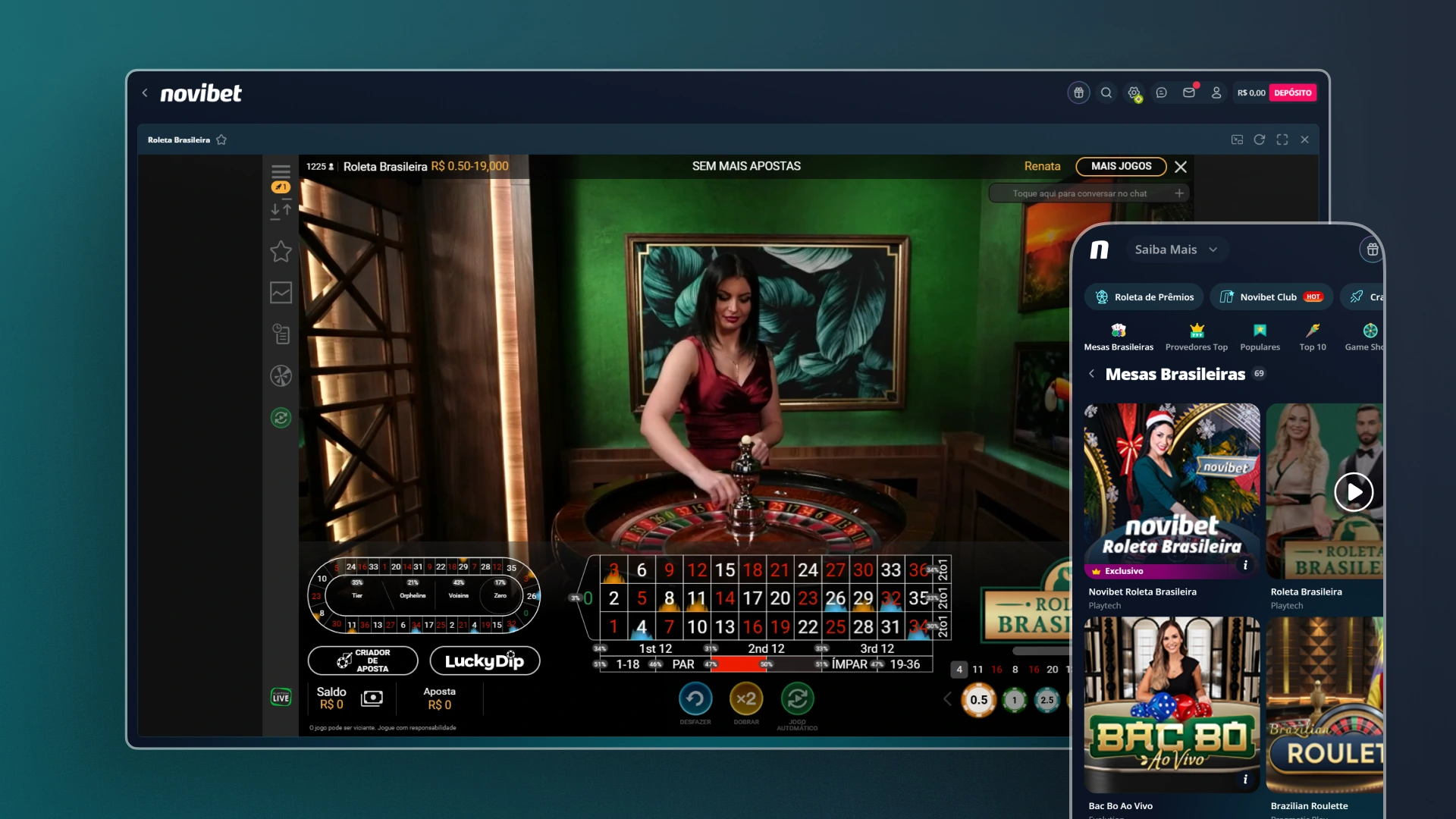1456x819 pixels.
Task: Select the Top 10 category tab
Action: tap(1313, 337)
